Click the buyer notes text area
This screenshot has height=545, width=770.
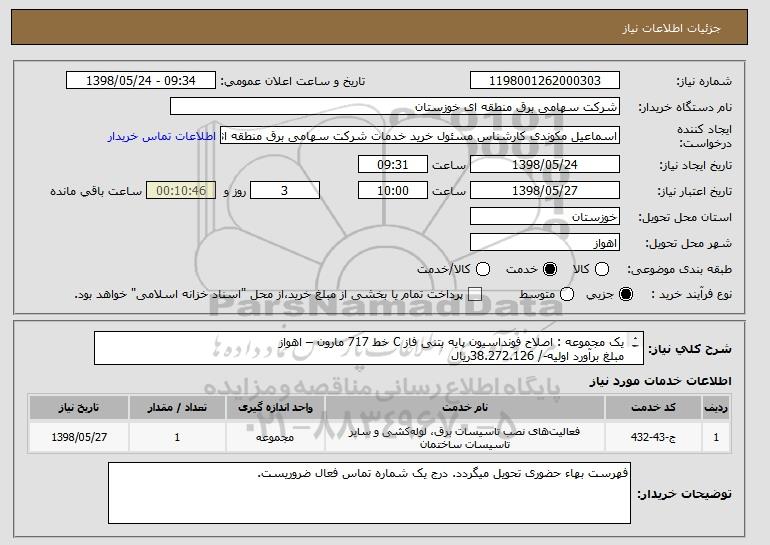tap(370, 490)
